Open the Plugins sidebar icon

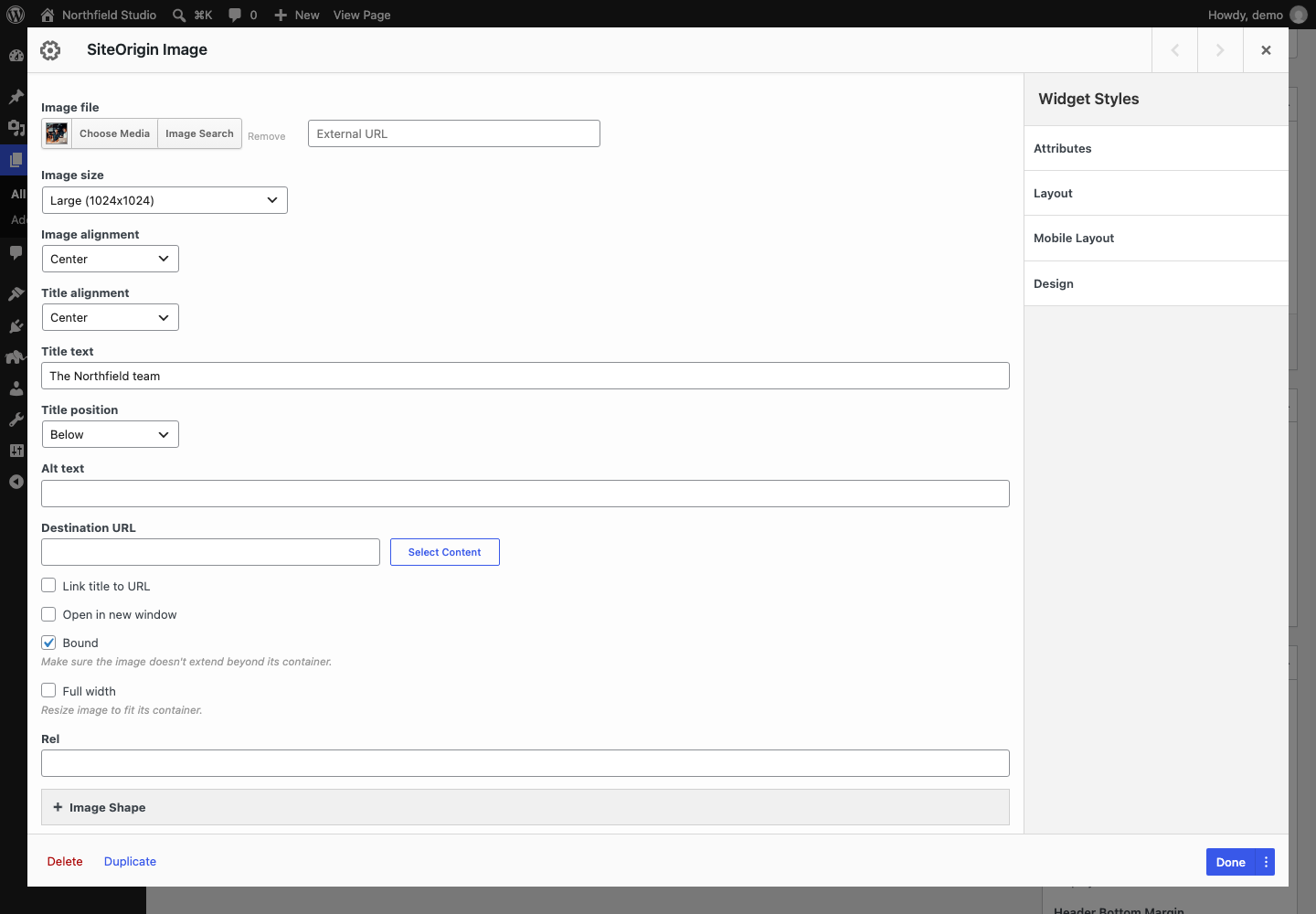[x=16, y=325]
